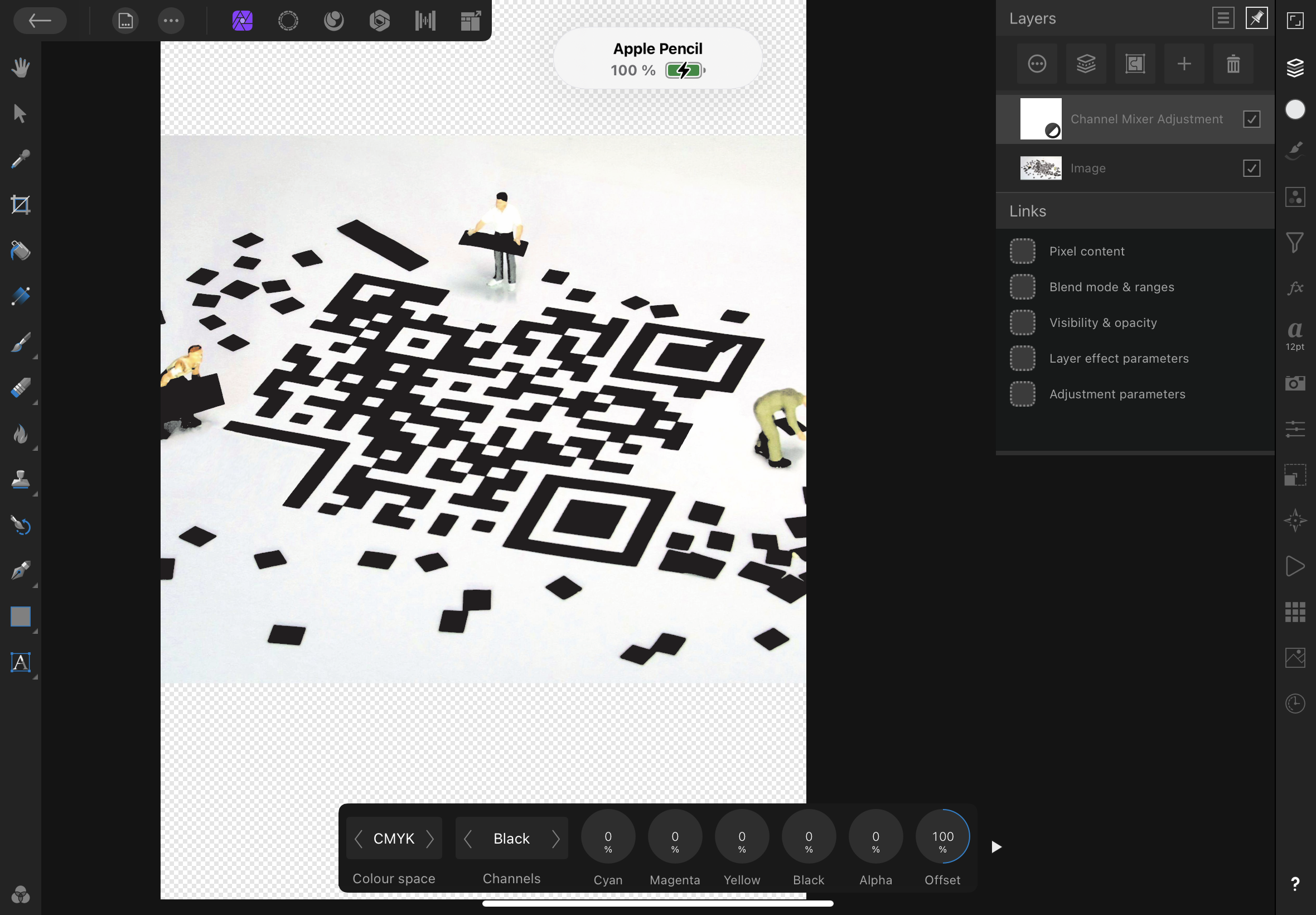Viewport: 1316px width, 915px height.
Task: Open the Text studio 12pt icon
Action: click(1295, 335)
